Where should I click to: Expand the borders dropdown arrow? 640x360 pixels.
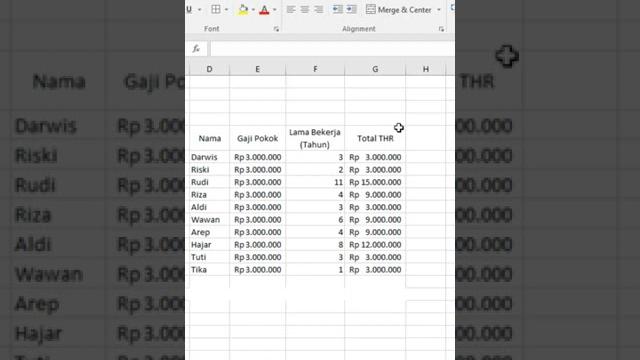click(x=227, y=9)
